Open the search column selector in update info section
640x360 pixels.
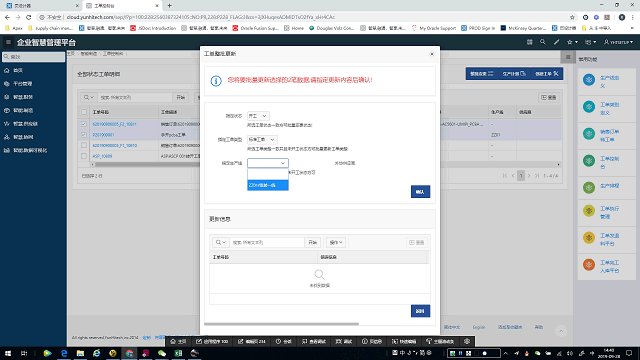220,242
